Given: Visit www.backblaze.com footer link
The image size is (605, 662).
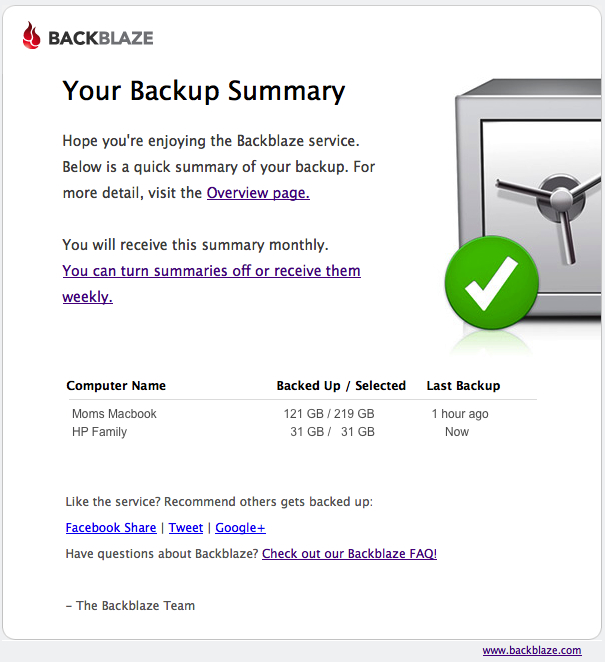Looking at the screenshot, I should pos(532,650).
